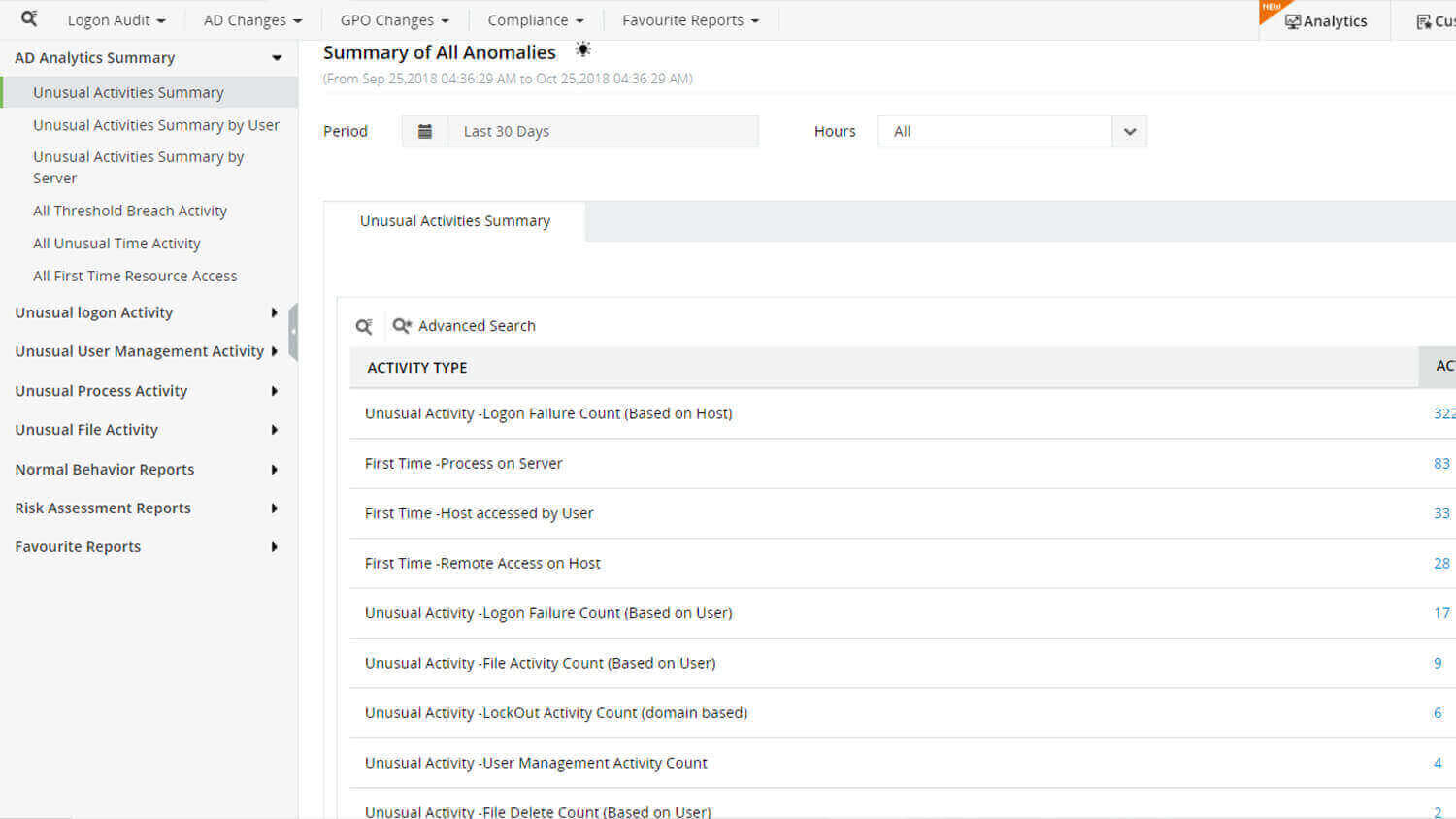
Task: Click the table search magnifier icon
Action: click(364, 327)
